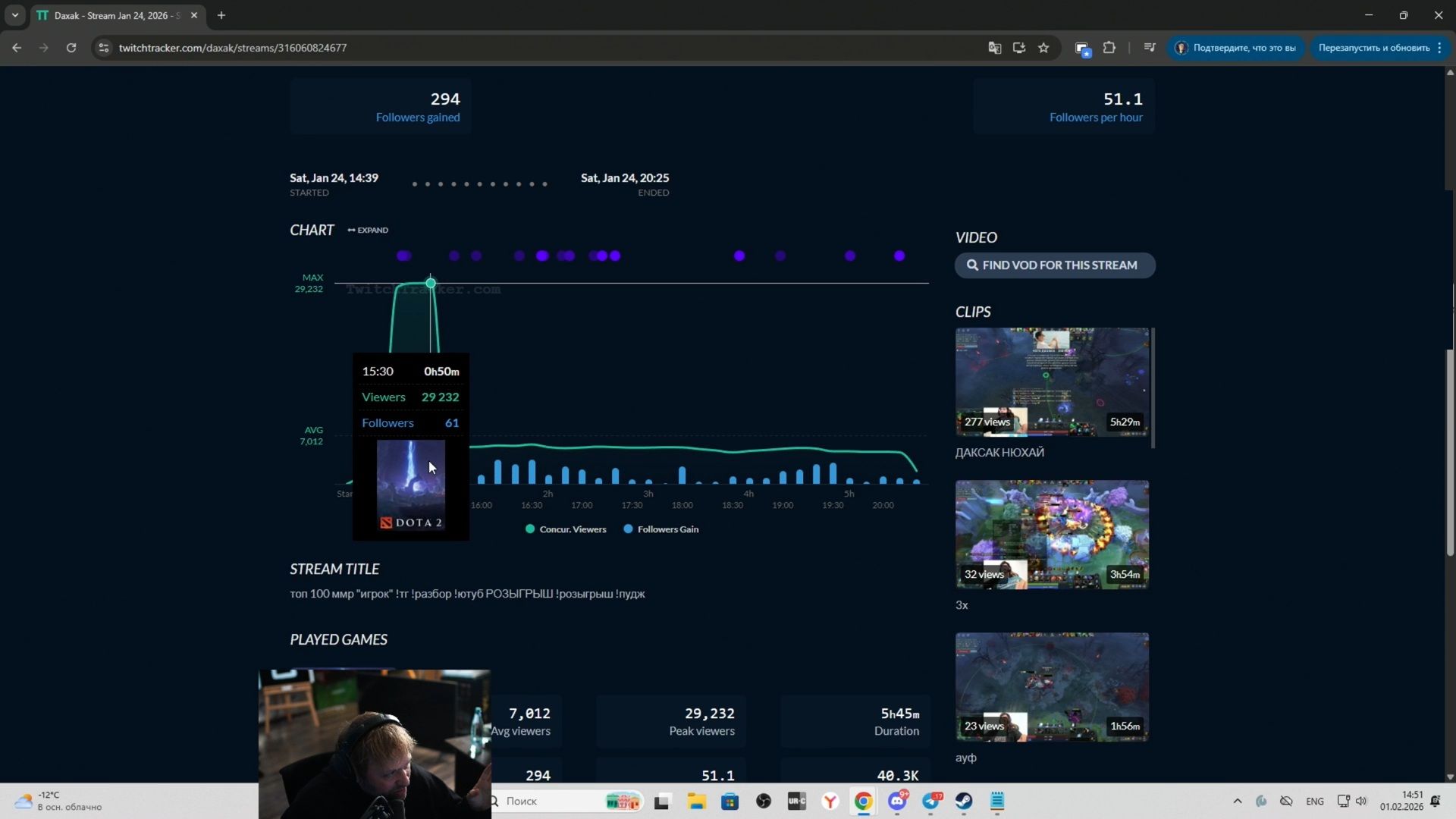Reload the page
The width and height of the screenshot is (1456, 819).
click(x=71, y=48)
